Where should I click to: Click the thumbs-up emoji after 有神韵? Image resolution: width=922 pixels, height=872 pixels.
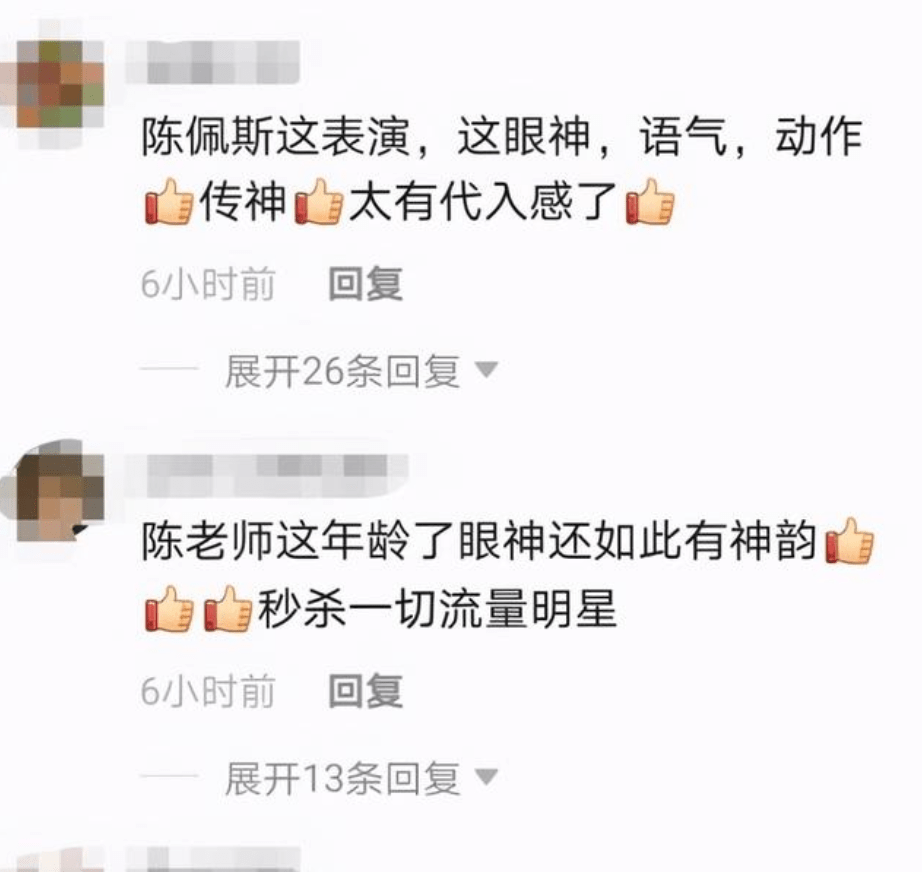point(850,541)
